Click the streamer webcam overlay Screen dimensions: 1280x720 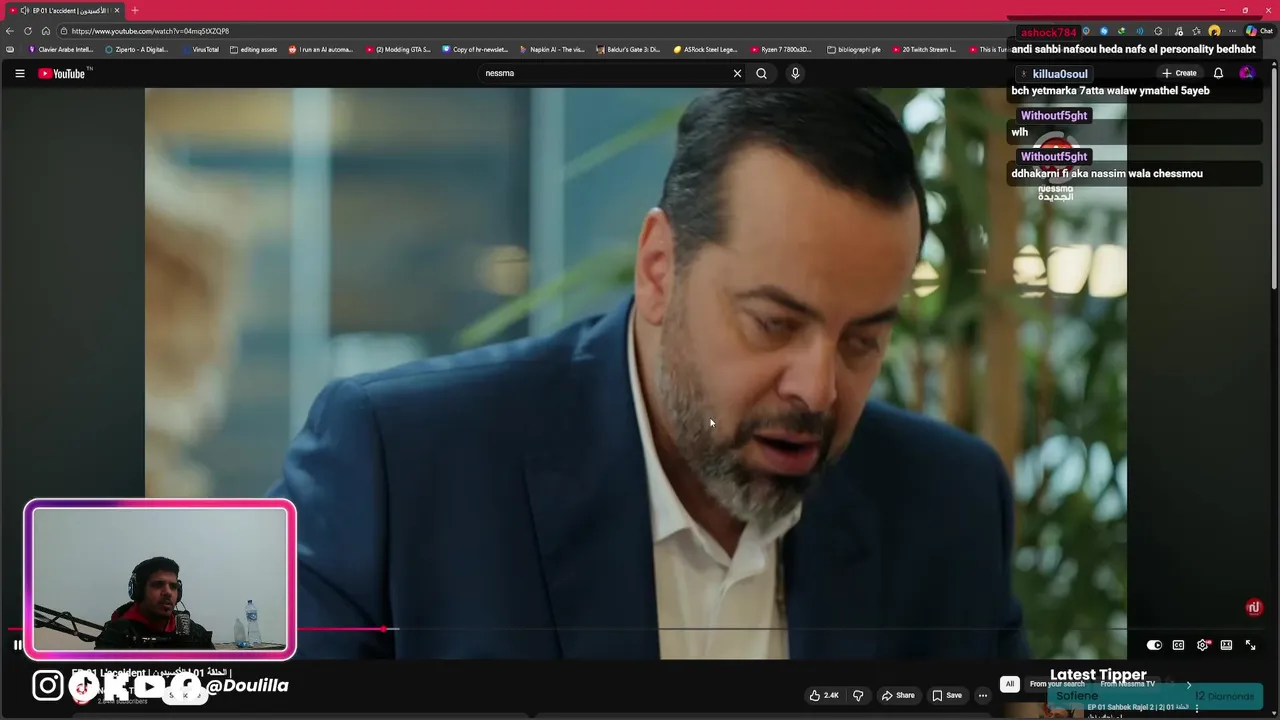(x=160, y=579)
